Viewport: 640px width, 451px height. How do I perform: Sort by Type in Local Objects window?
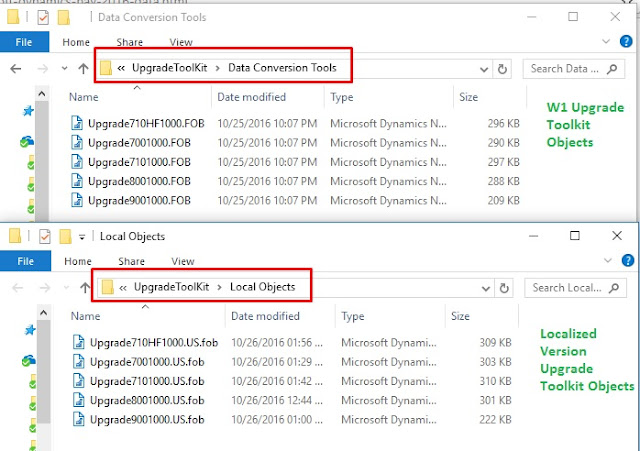coord(353,316)
